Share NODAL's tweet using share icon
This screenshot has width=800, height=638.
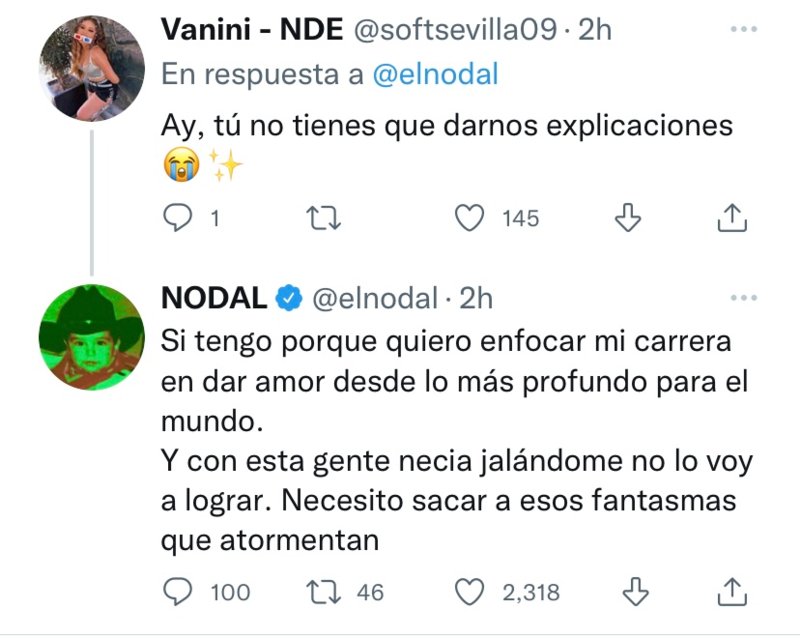[732, 592]
